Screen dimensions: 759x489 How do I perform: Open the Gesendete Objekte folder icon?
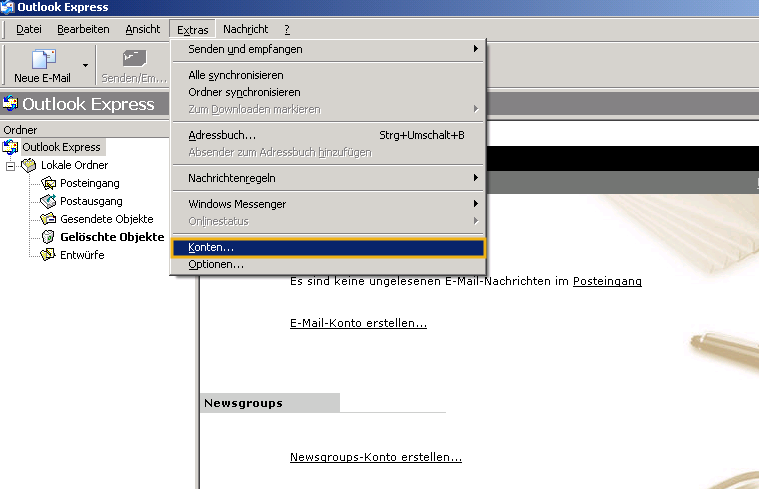(48, 219)
